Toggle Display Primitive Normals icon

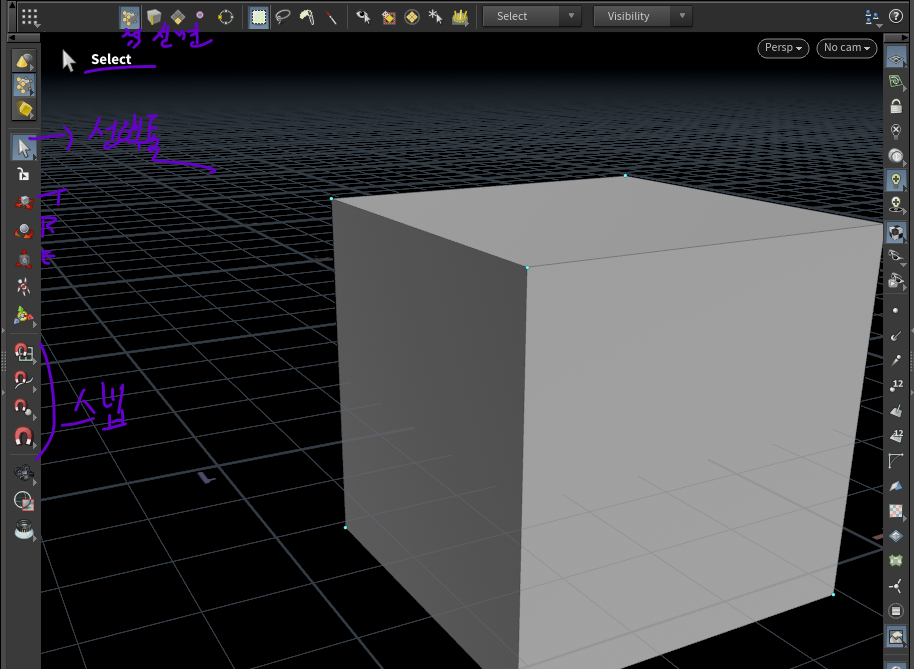[x=896, y=410]
